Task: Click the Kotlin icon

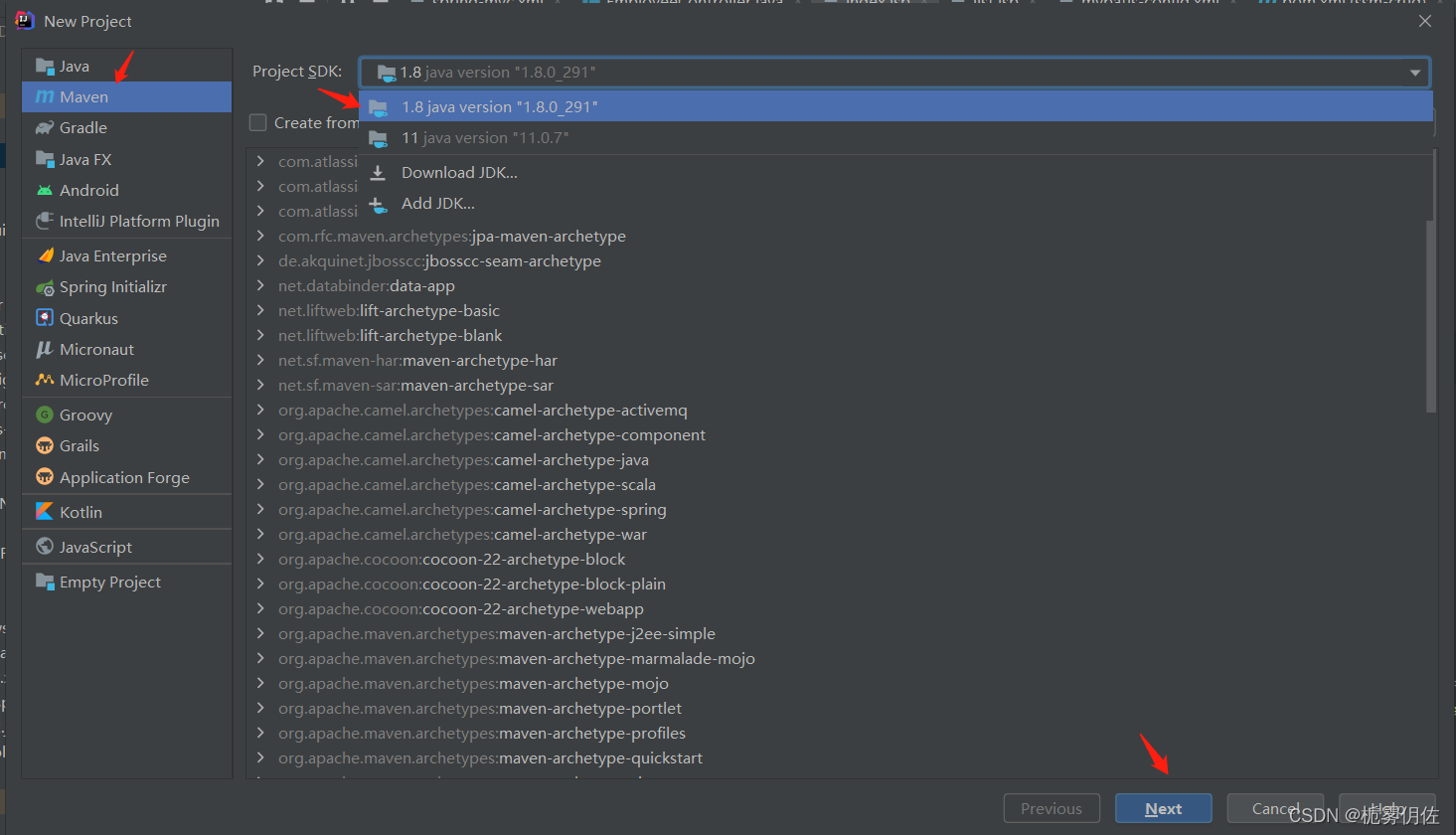Action: coord(45,512)
